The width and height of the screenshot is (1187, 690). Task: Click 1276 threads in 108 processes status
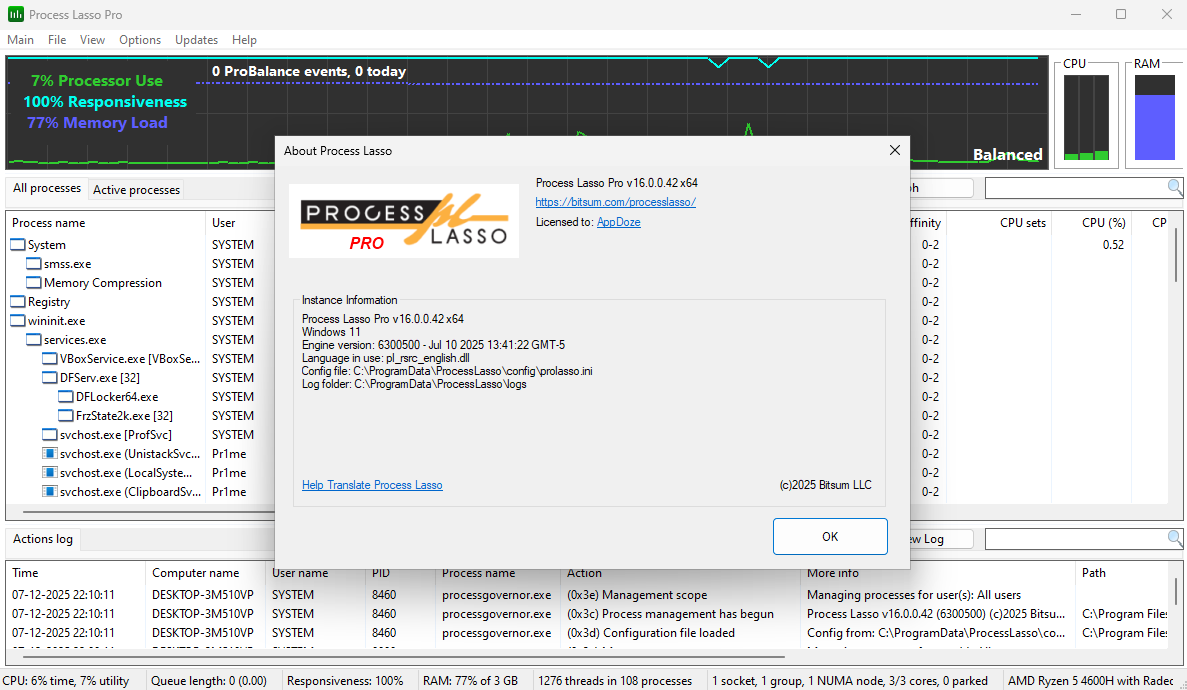(615, 680)
